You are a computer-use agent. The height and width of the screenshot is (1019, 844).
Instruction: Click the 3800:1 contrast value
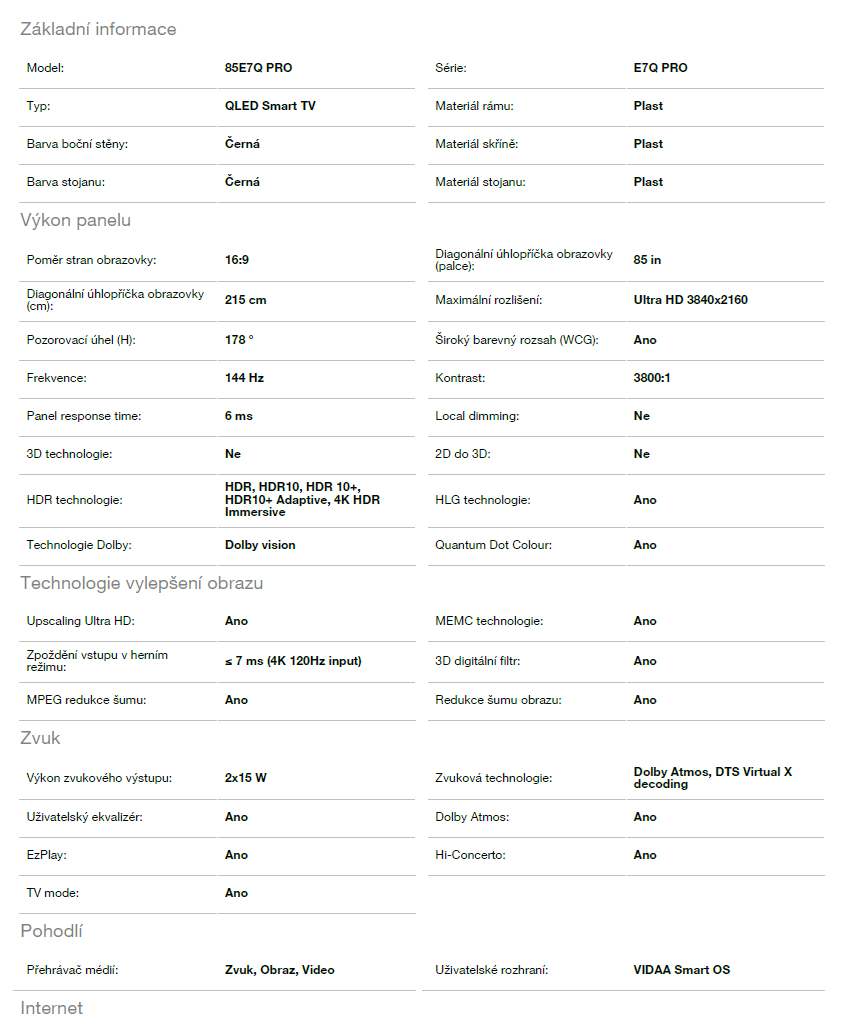pyautogui.click(x=654, y=378)
